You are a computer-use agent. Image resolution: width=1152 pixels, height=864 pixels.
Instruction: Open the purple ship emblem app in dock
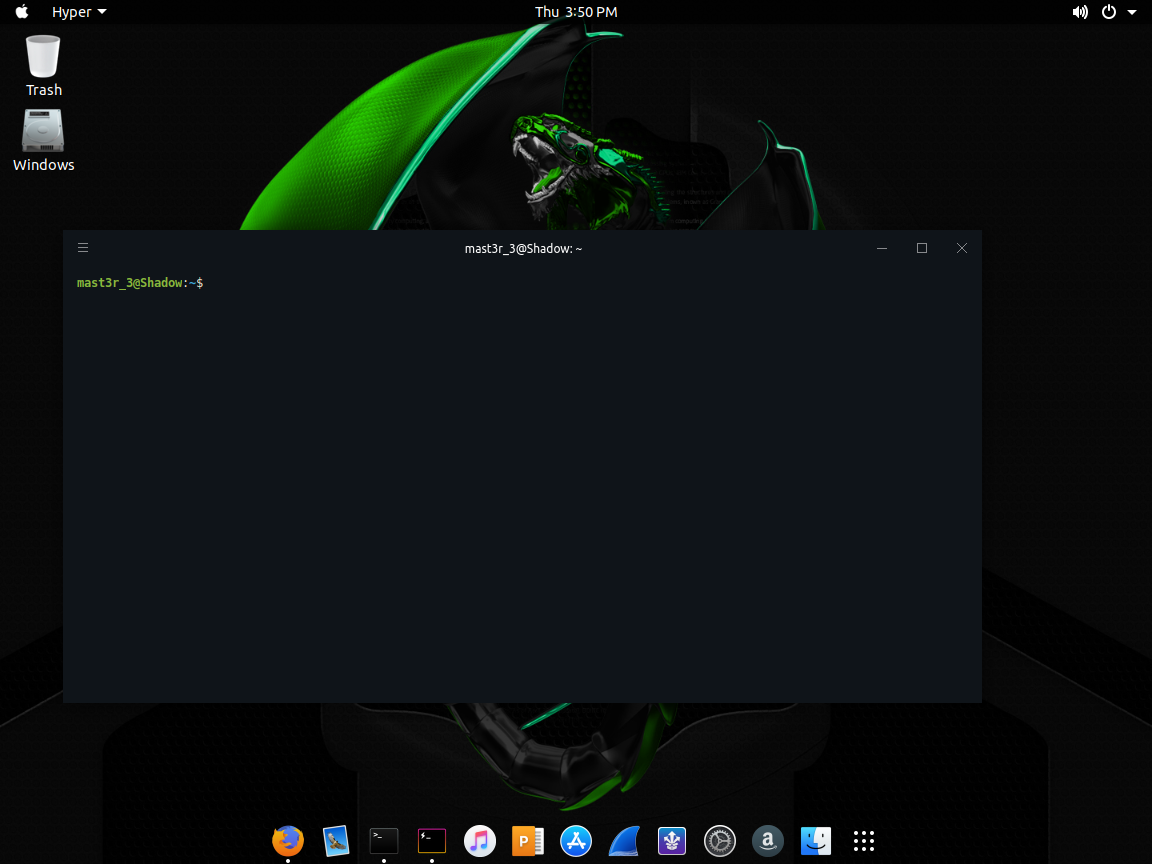click(x=672, y=840)
